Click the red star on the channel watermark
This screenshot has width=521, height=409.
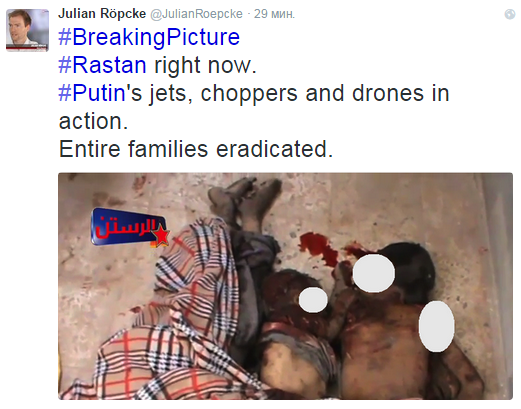pyautogui.click(x=161, y=235)
